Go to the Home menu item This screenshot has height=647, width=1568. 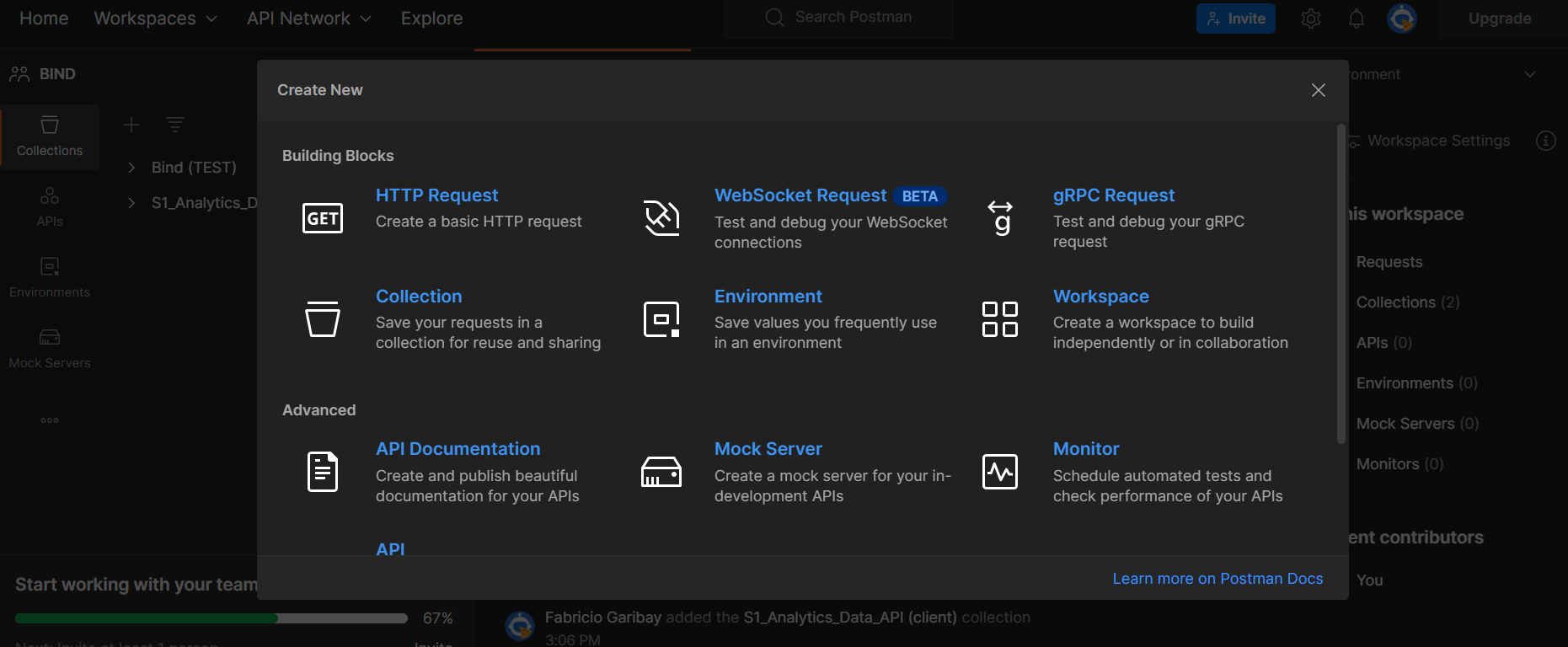[44, 19]
